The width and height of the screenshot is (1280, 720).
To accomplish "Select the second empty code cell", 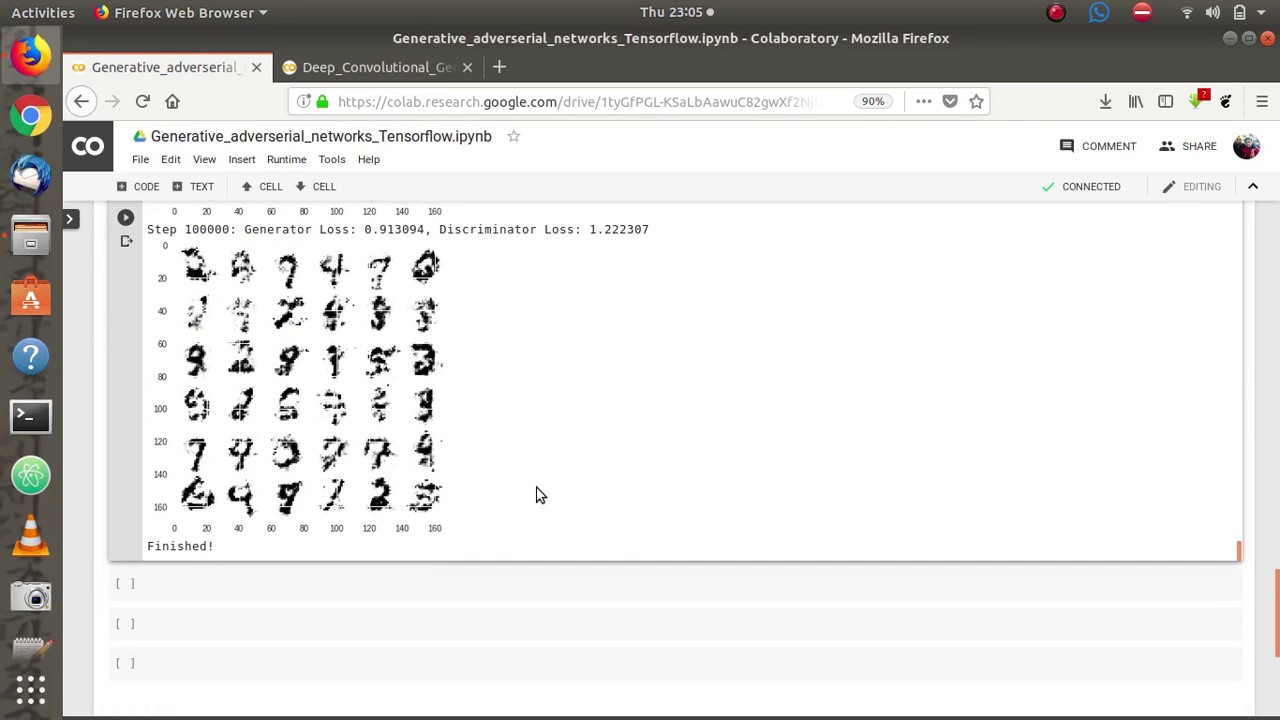I will click(675, 623).
